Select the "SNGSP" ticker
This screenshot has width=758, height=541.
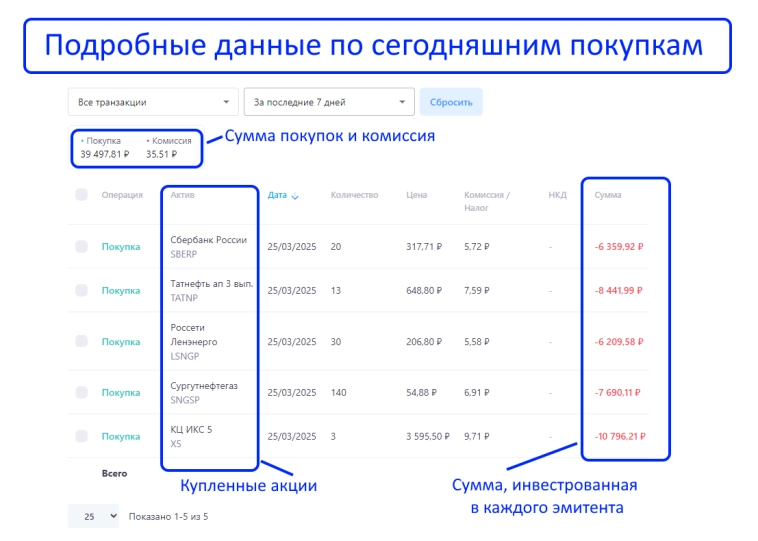(185, 400)
